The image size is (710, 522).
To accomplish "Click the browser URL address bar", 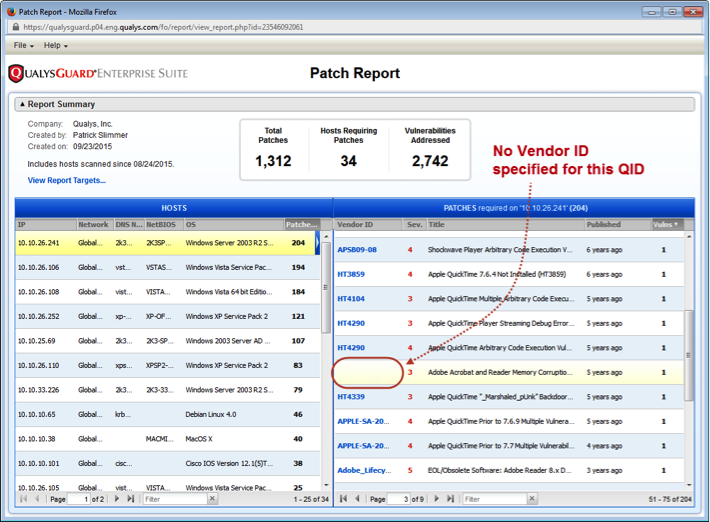I will (355, 27).
